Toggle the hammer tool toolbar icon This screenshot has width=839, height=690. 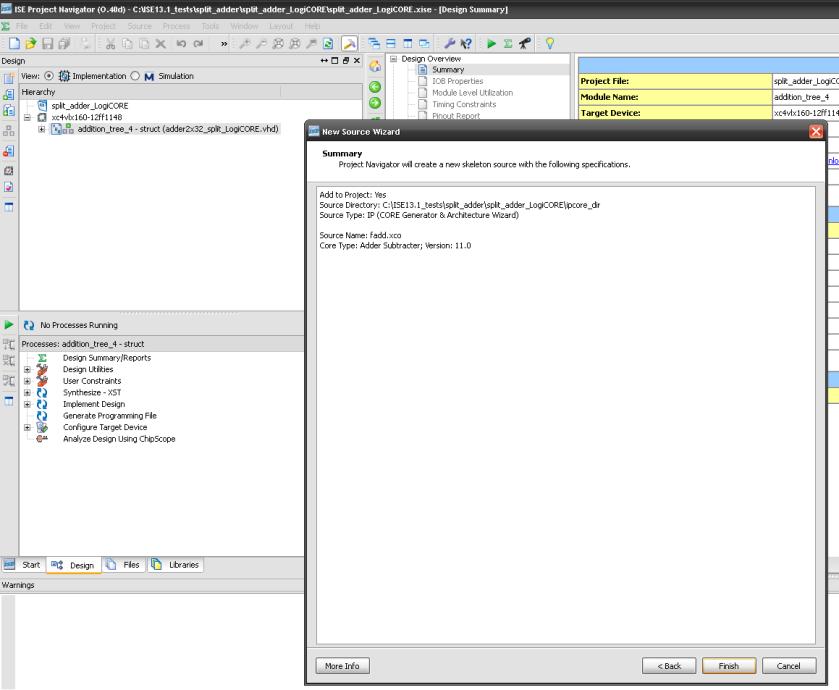[349, 43]
